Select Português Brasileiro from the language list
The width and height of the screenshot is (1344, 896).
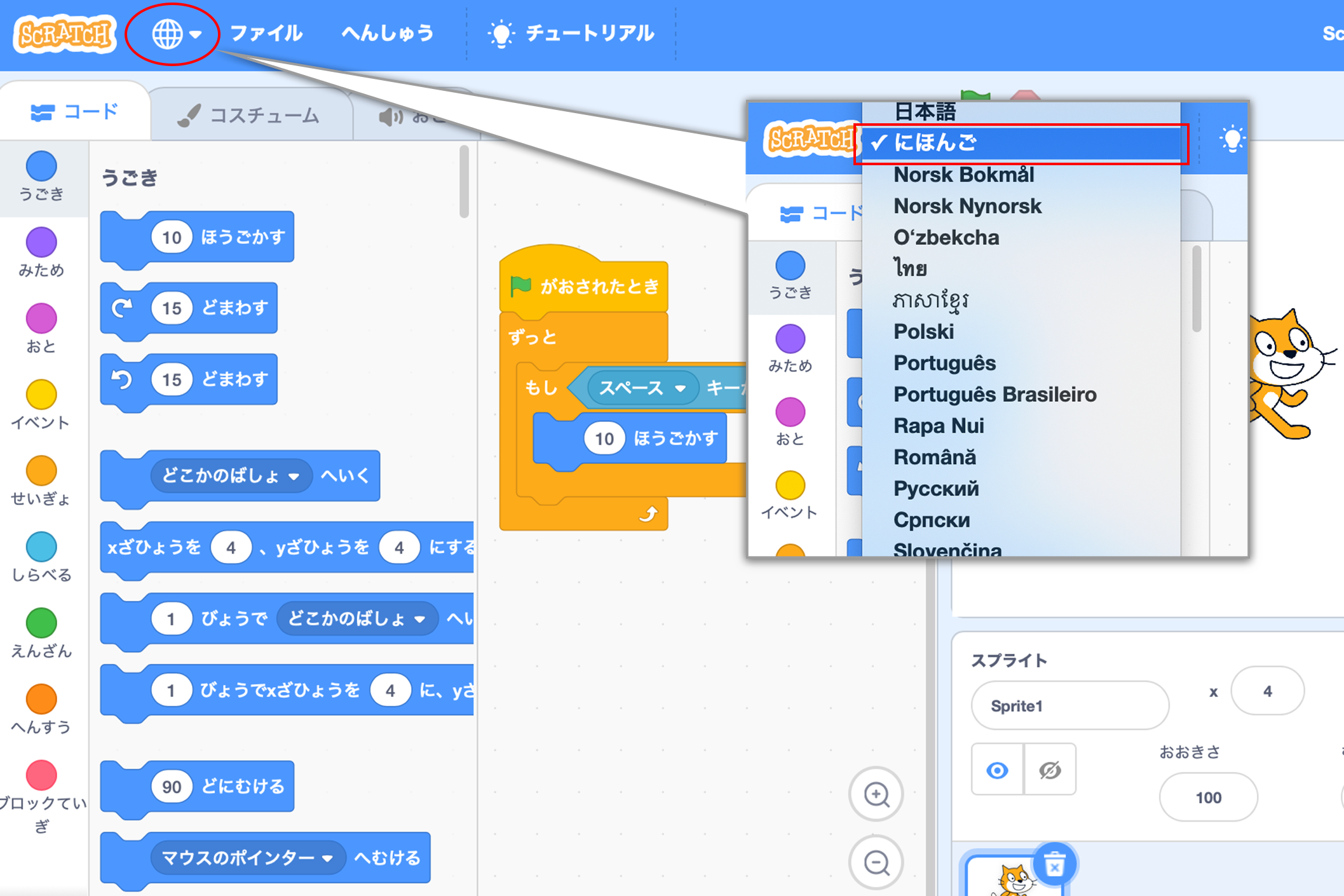pyautogui.click(x=994, y=394)
